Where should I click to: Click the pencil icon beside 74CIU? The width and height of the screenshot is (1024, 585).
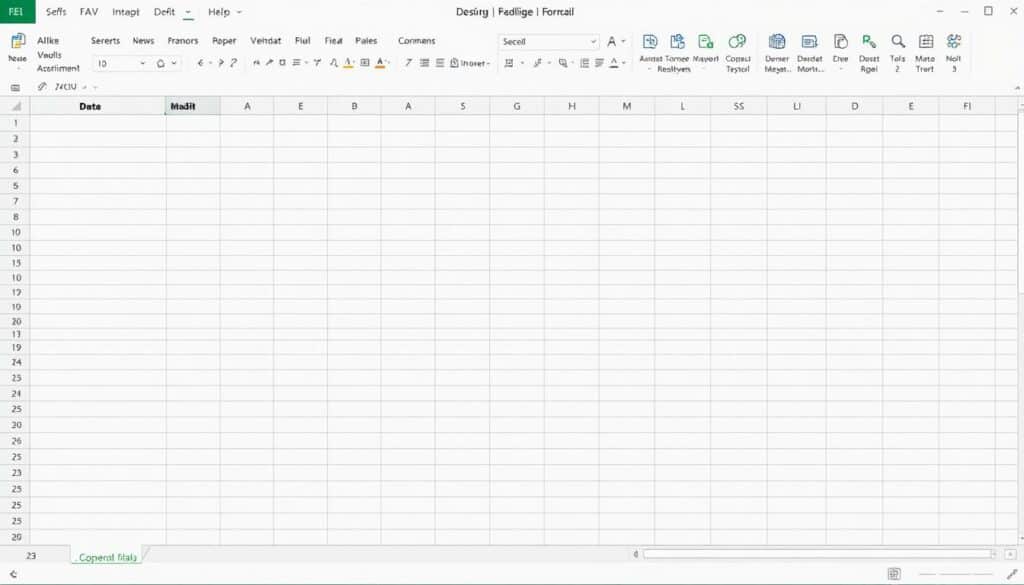[42, 86]
